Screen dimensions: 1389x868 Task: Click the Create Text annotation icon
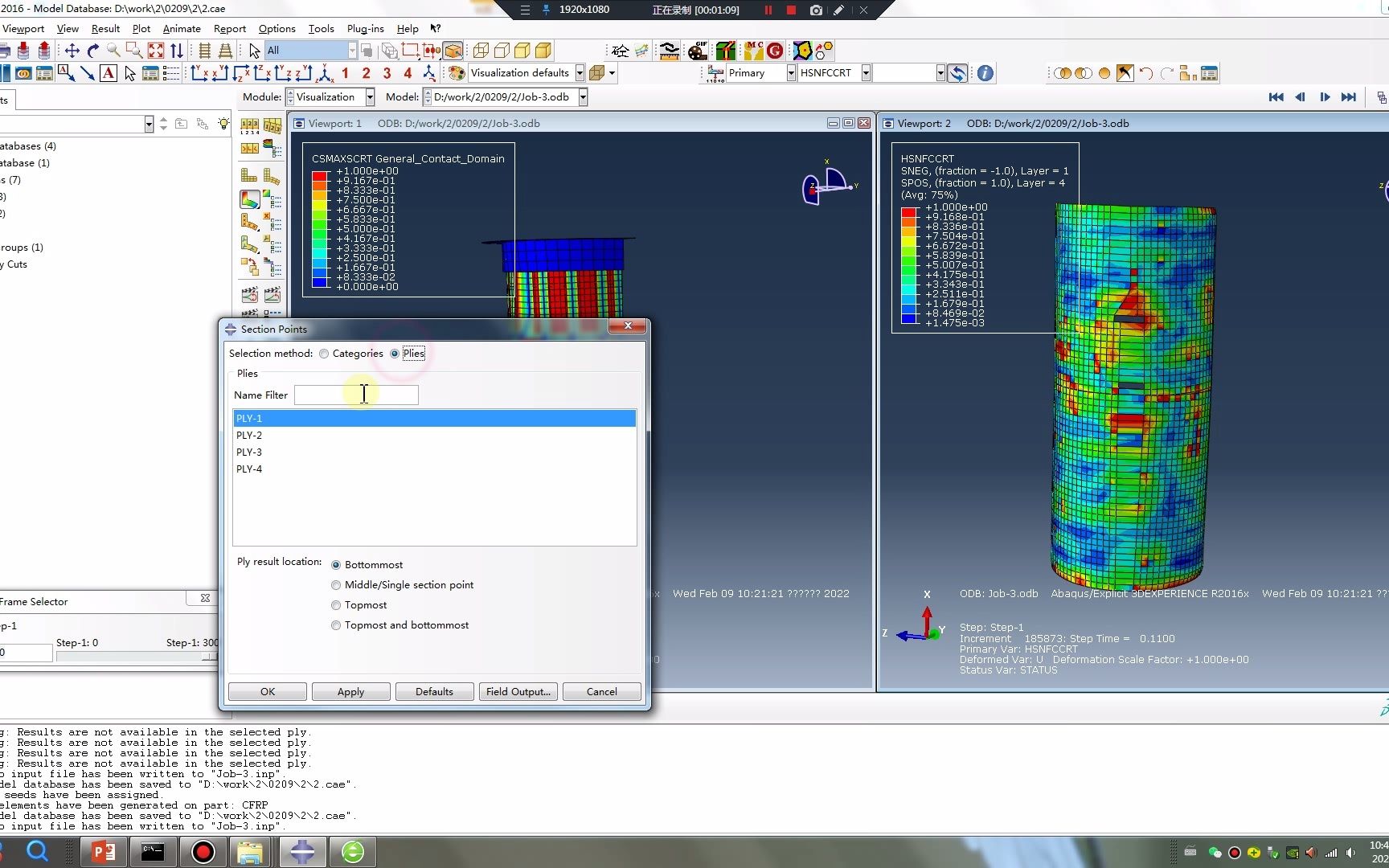109,73
